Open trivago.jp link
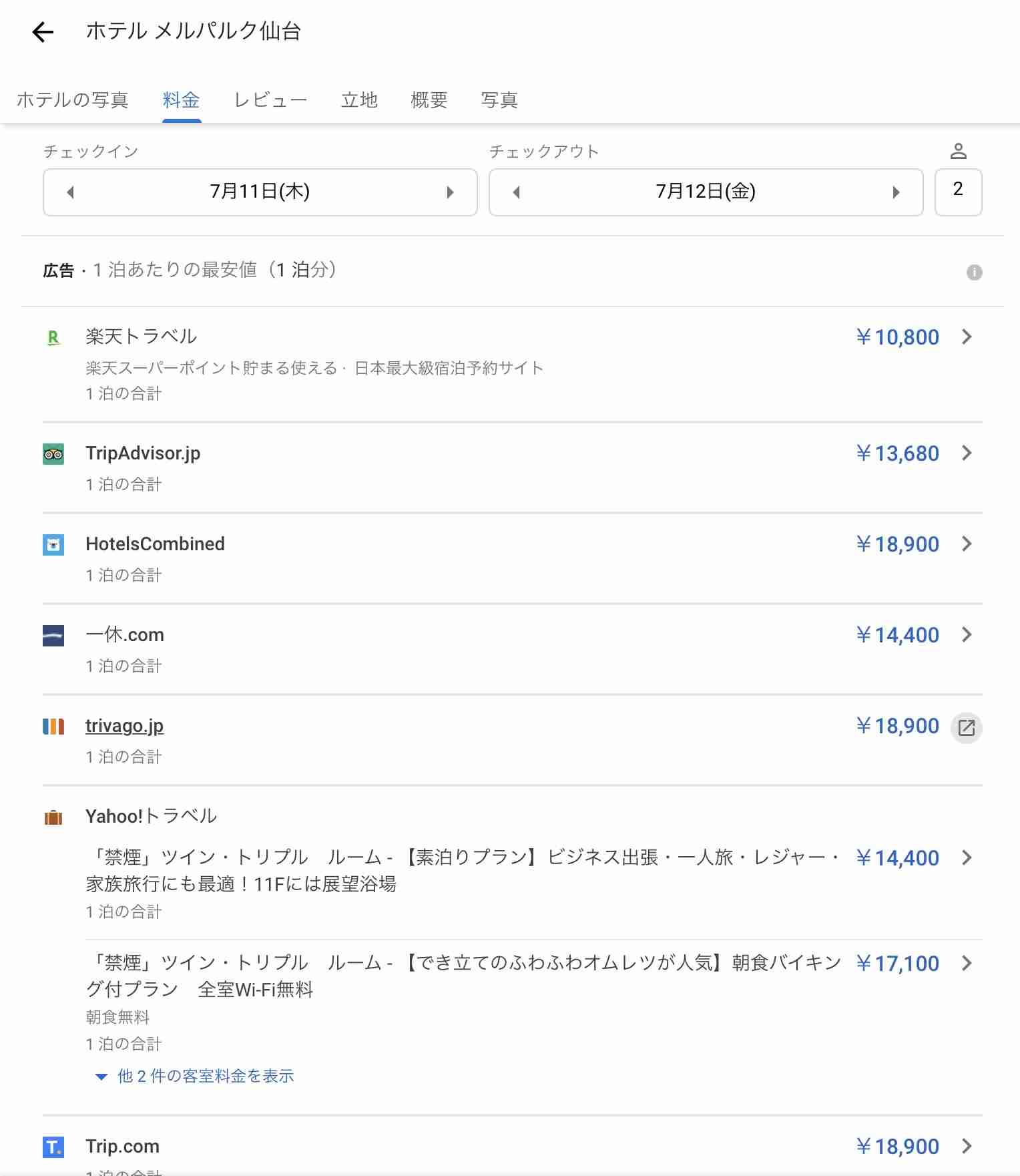This screenshot has height=1176, width=1020. point(124,726)
